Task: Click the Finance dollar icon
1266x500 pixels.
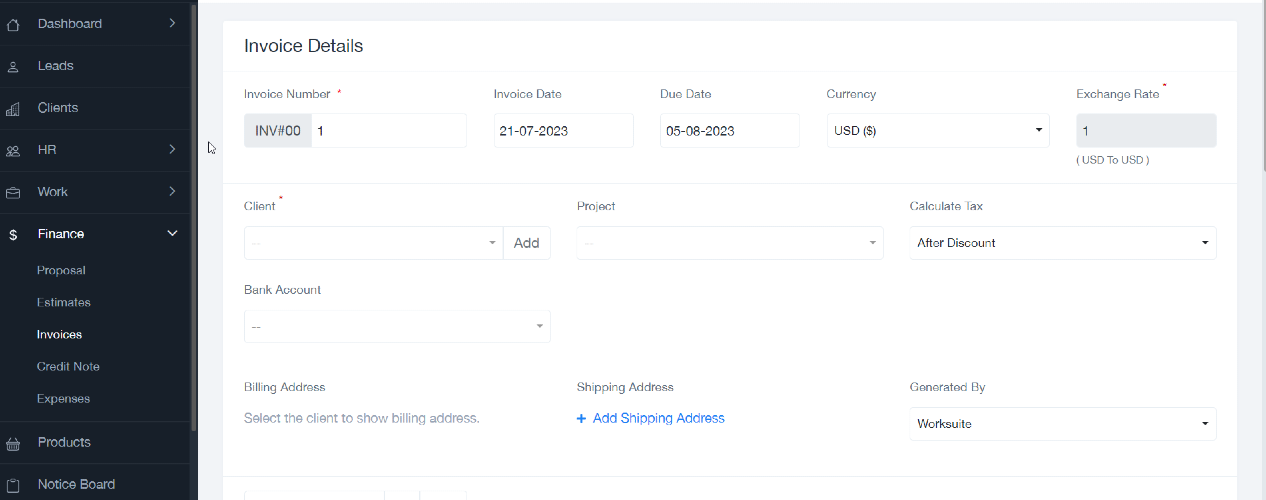Action: pyautogui.click(x=13, y=235)
